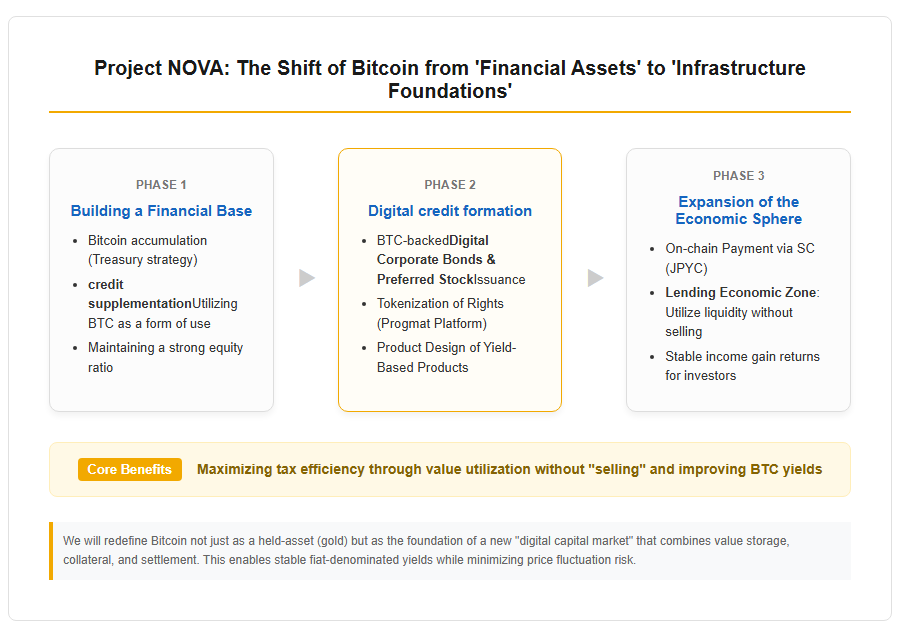Click the PHASE 2 label

(x=450, y=185)
